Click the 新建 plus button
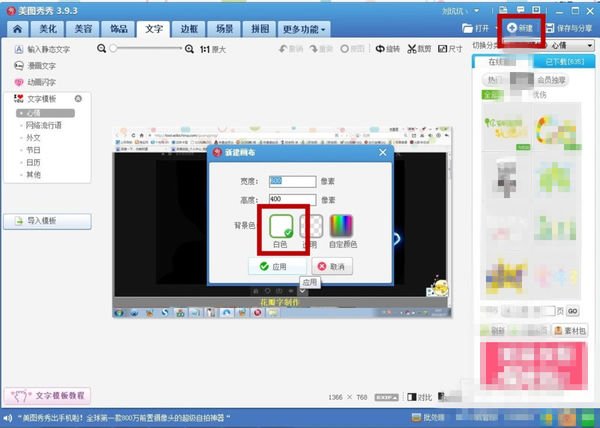 (520, 28)
